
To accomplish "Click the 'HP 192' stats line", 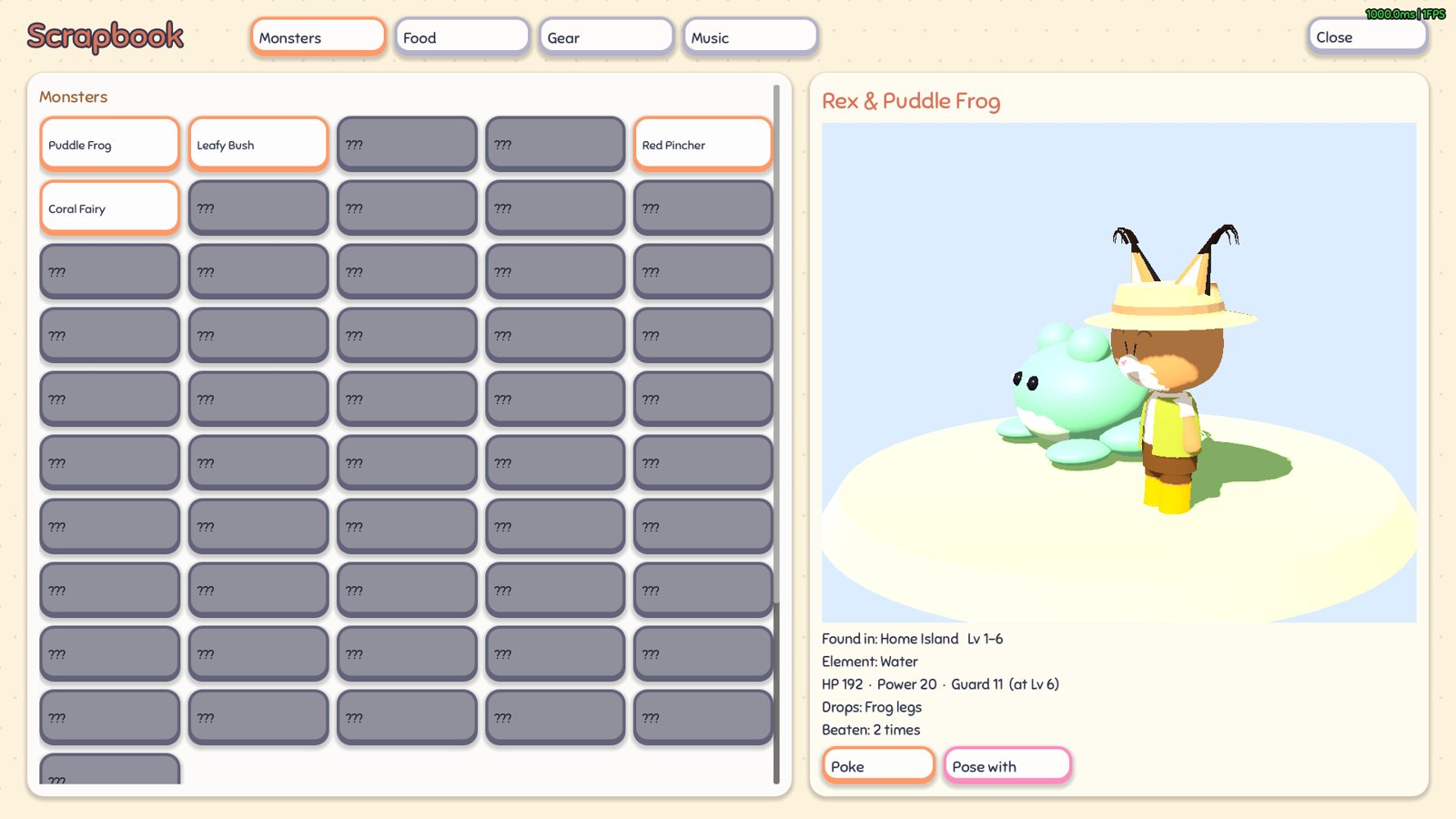I will [x=940, y=684].
